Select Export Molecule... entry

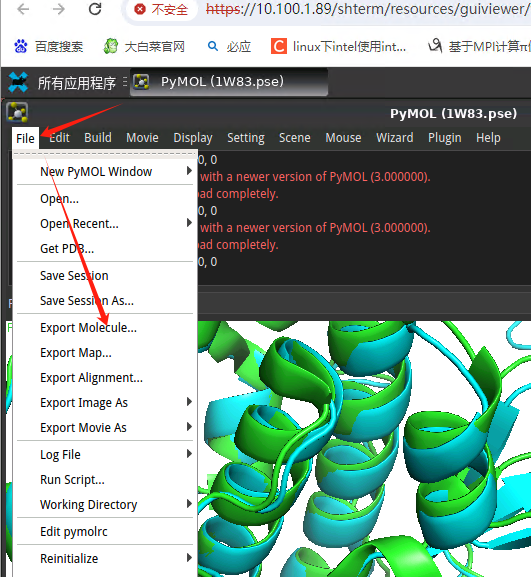(105, 328)
